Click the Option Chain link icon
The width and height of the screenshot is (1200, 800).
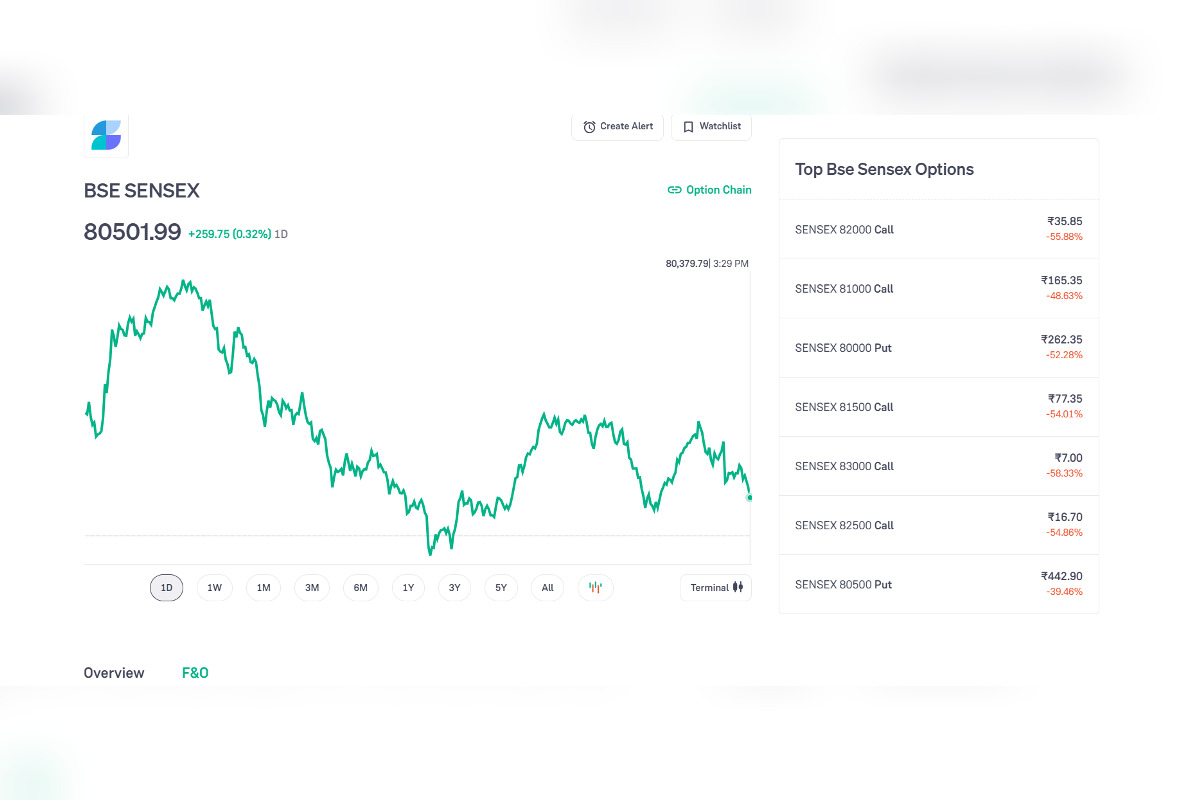674,190
